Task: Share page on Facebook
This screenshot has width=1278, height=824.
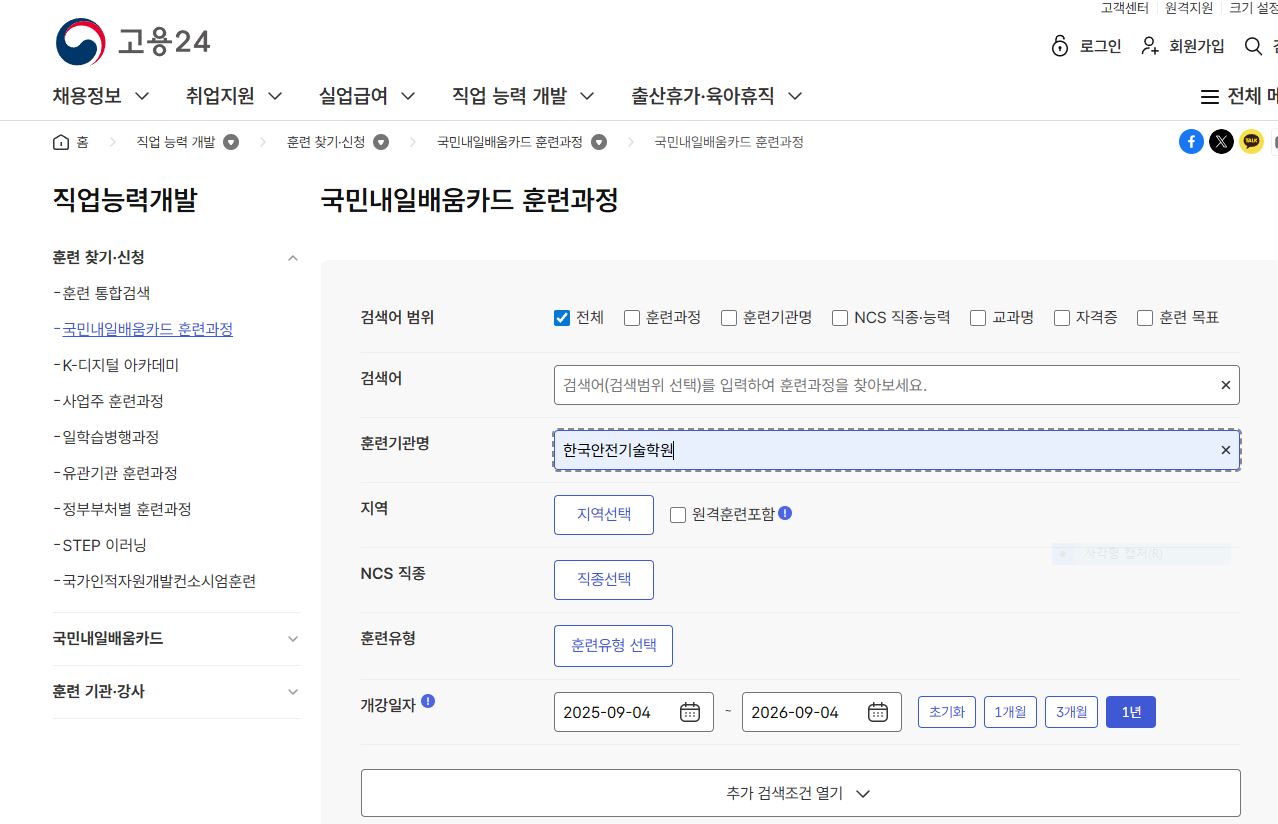Action: click(1191, 142)
